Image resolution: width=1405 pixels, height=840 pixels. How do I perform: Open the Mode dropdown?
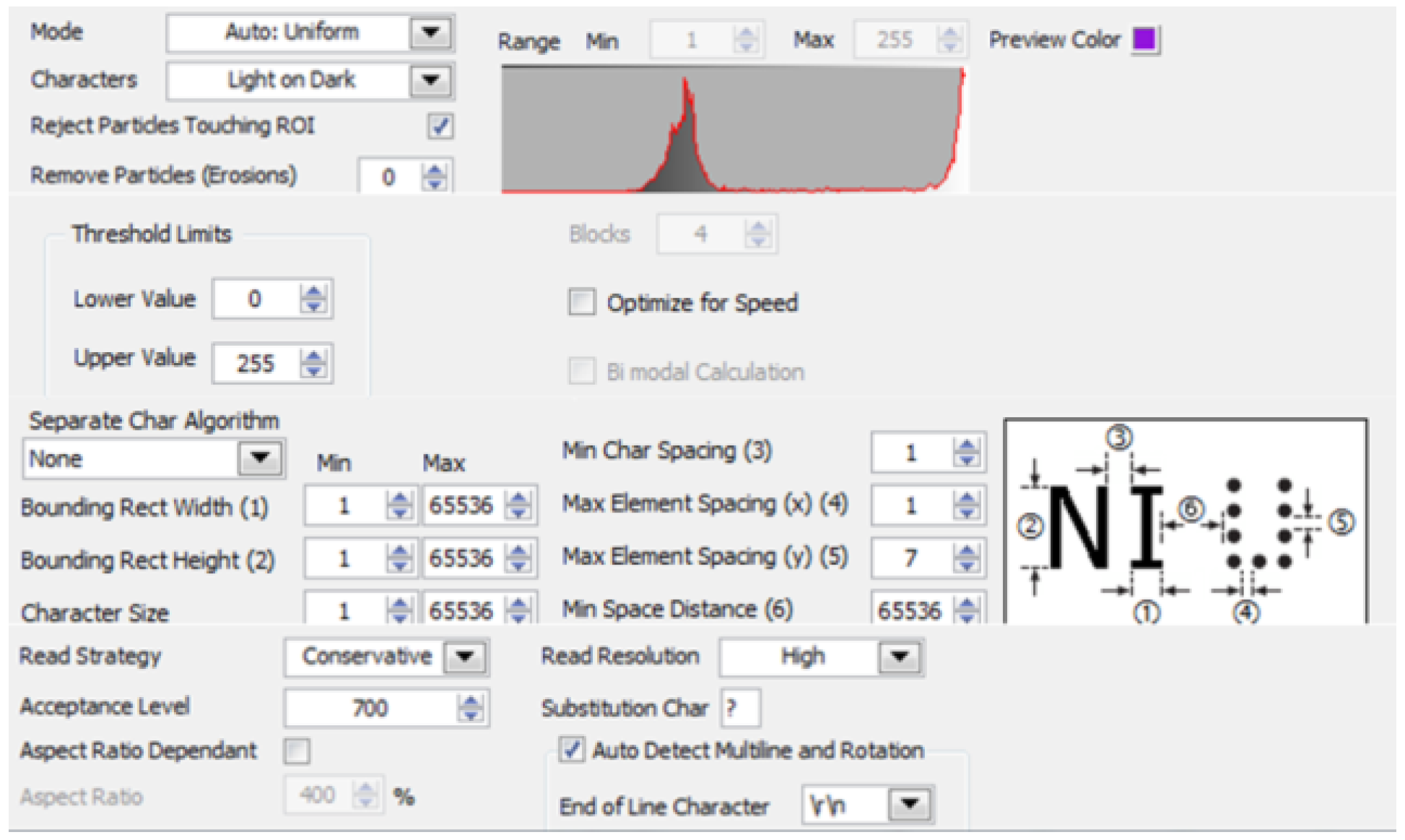point(431,32)
